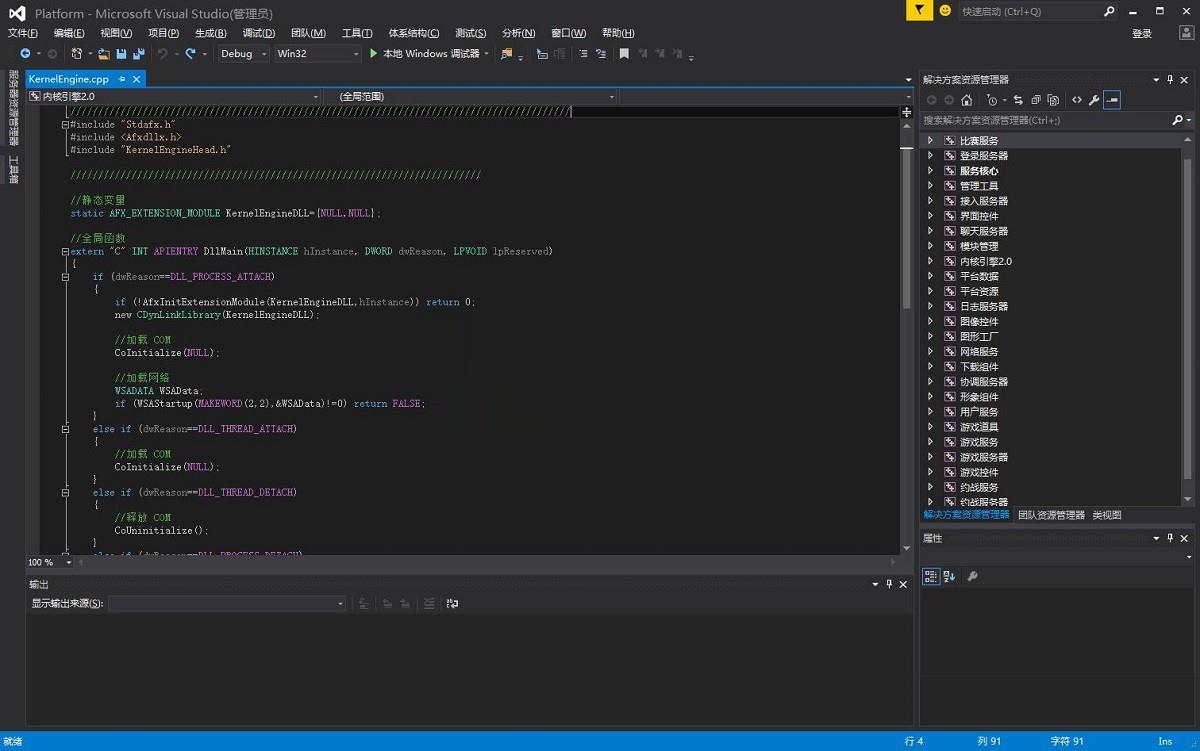1200x751 pixels.
Task: Start the 本地 Windows 调试器
Action: [x=424, y=54]
